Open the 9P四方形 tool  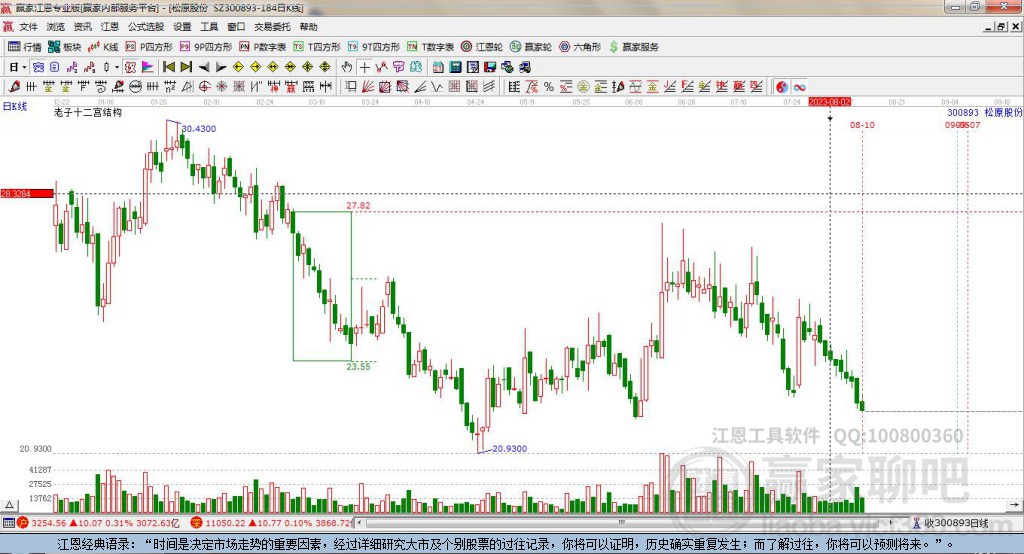coord(206,47)
